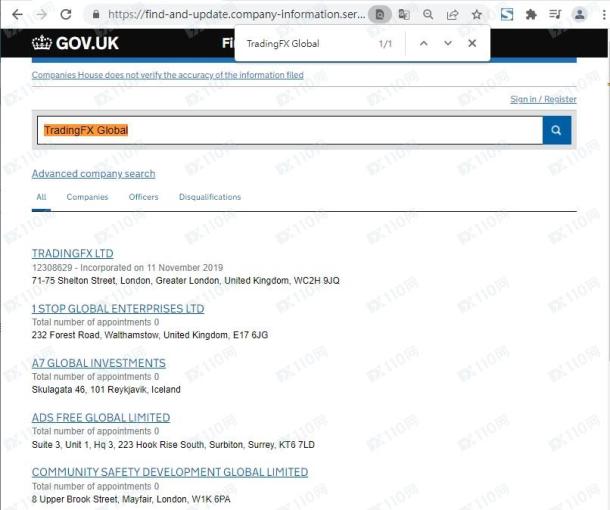Image resolution: width=610 pixels, height=510 pixels.
Task: Click incorporation date text of TRADINGFX LTD
Action: click(151, 268)
